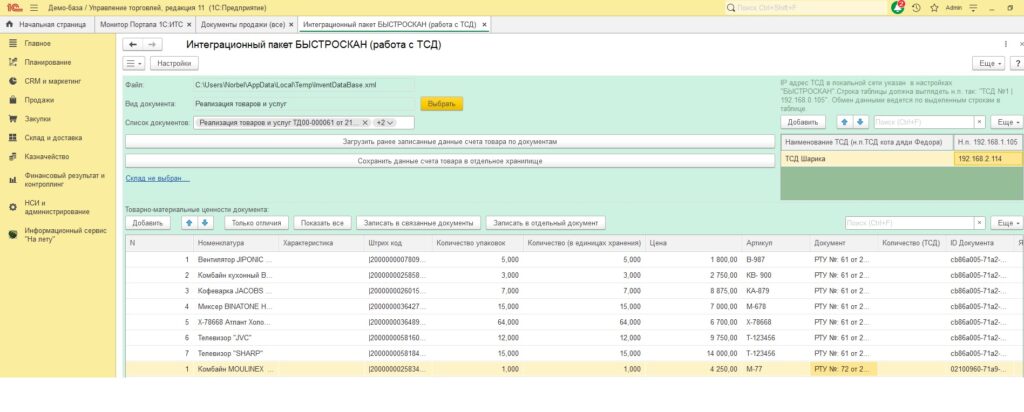Image resolution: width=1024 pixels, height=412 pixels.
Task: Move the TSD row up with the arrow
Action: click(842, 122)
